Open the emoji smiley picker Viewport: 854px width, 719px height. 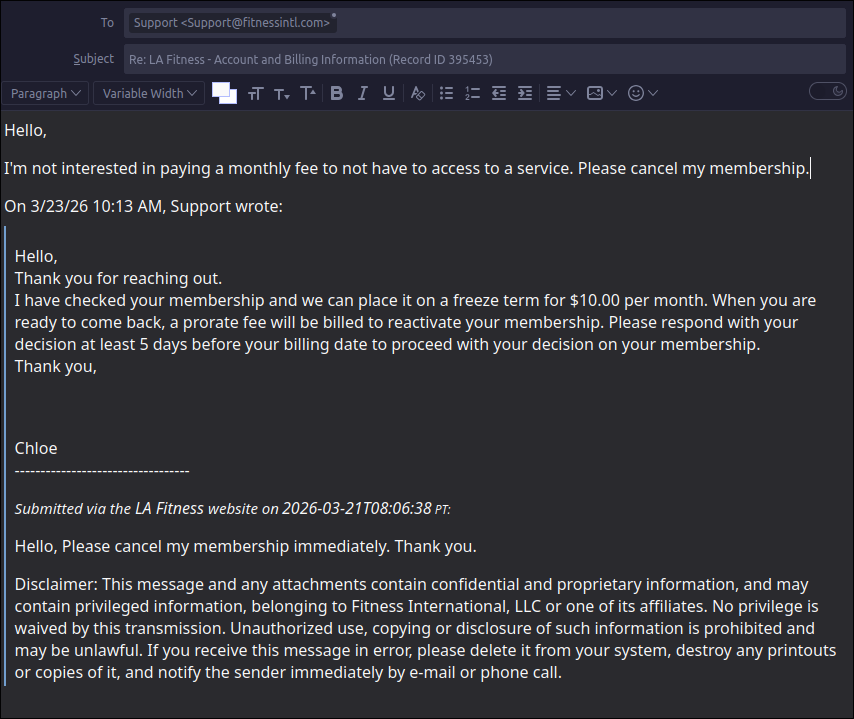tap(642, 93)
